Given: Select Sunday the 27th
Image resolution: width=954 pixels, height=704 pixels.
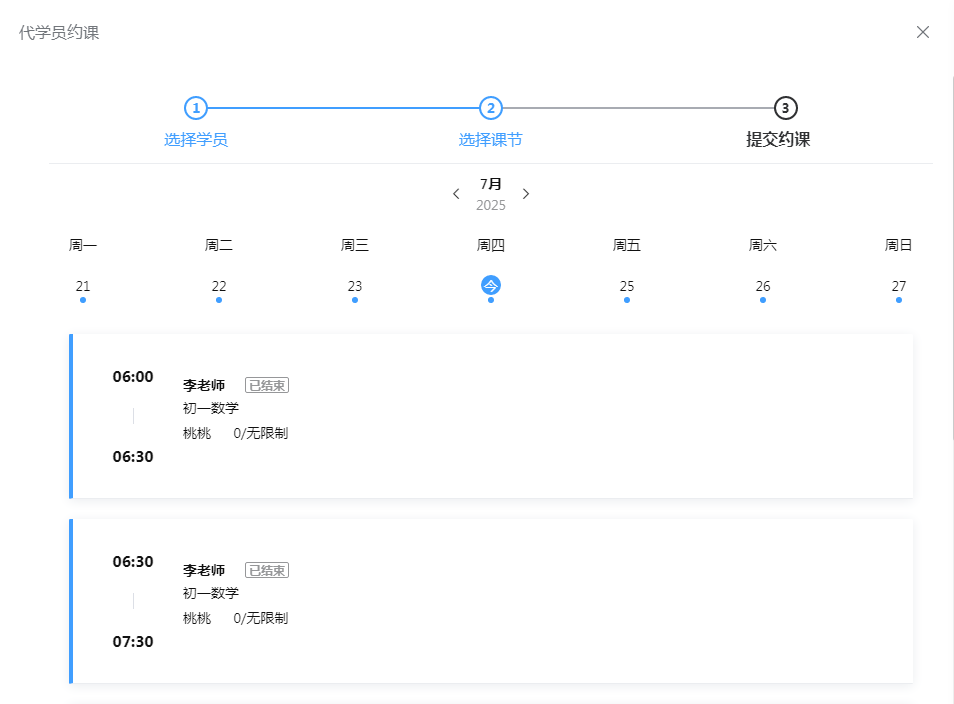Looking at the screenshot, I should [899, 286].
